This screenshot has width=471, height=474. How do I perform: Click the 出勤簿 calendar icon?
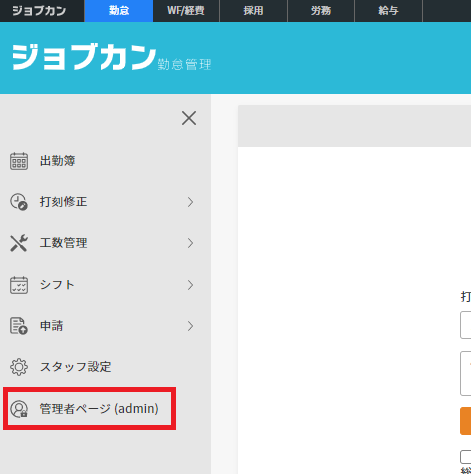pos(19,161)
